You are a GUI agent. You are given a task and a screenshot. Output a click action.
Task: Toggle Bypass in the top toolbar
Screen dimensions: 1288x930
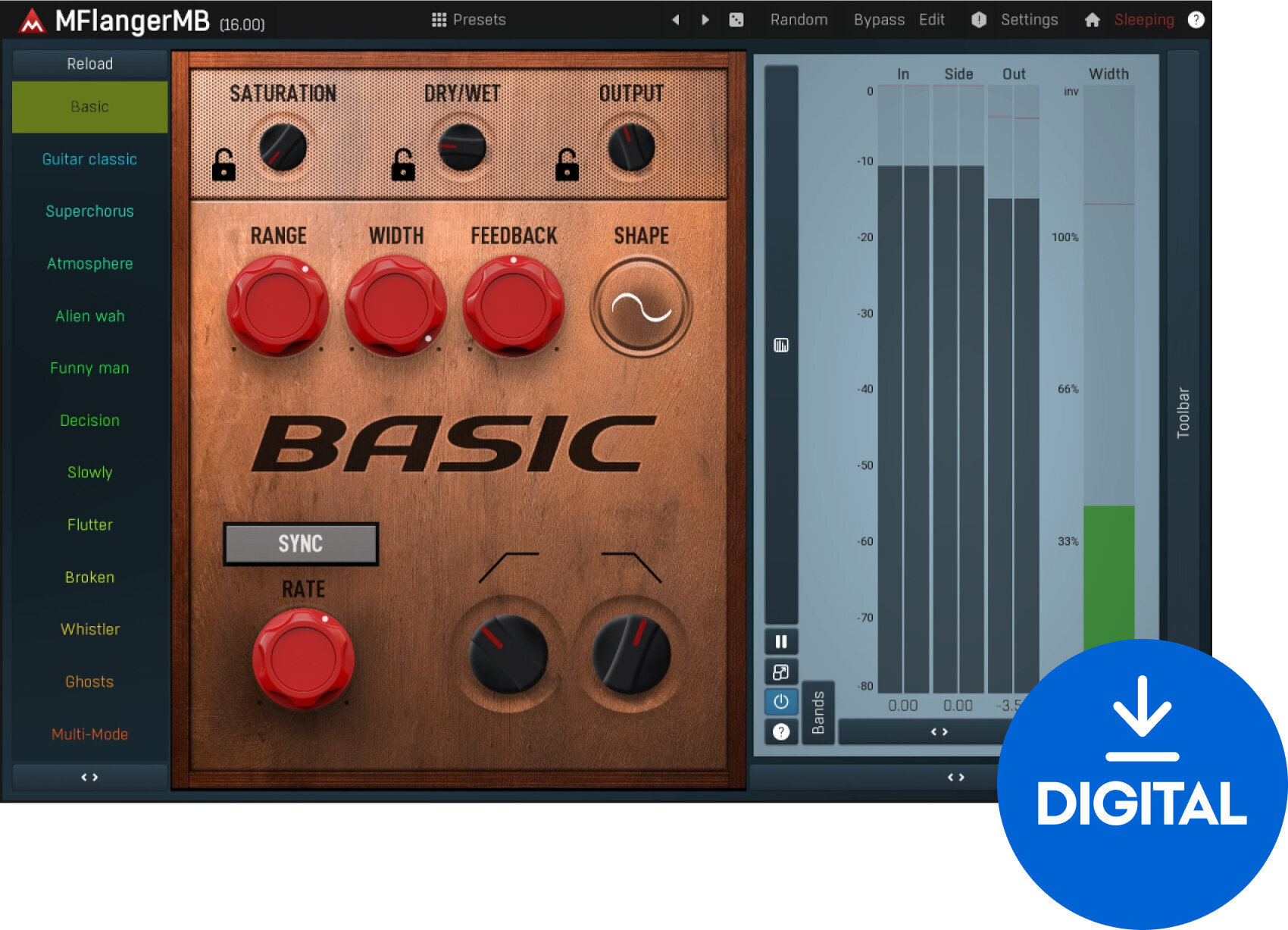[878, 20]
